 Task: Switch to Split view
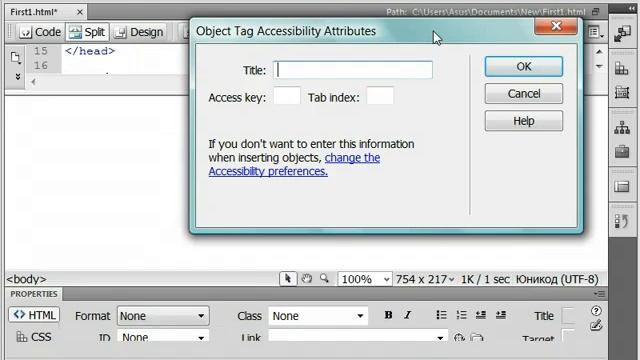coord(87,32)
